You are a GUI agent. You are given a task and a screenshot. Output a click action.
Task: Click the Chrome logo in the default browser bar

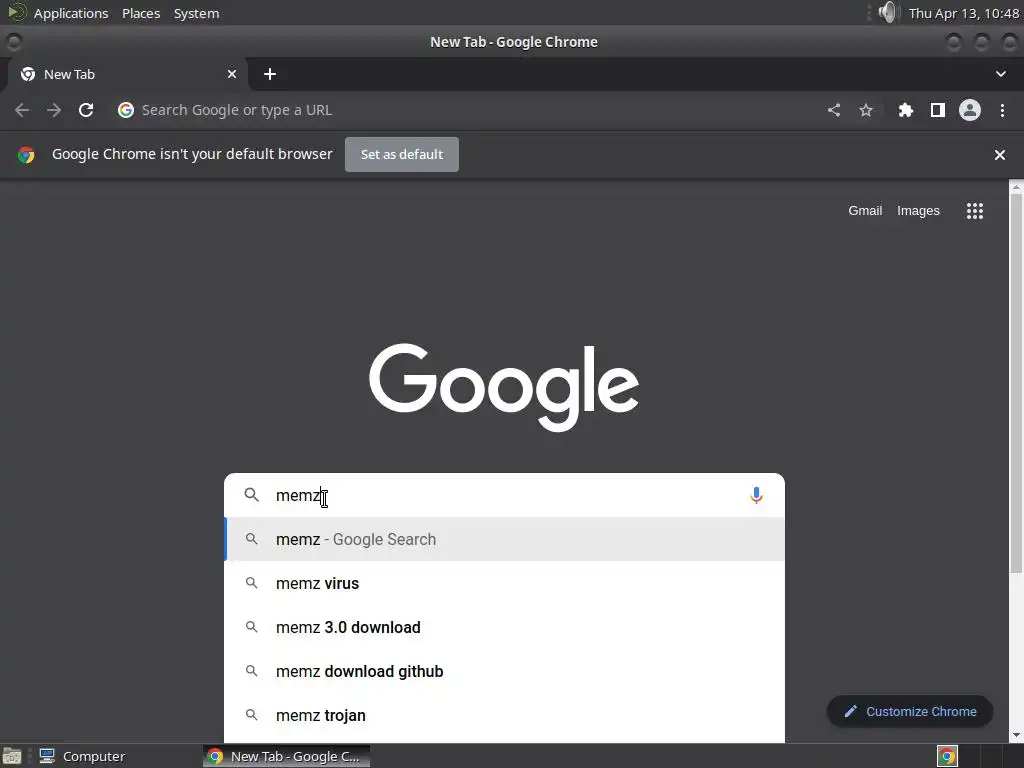pos(26,155)
